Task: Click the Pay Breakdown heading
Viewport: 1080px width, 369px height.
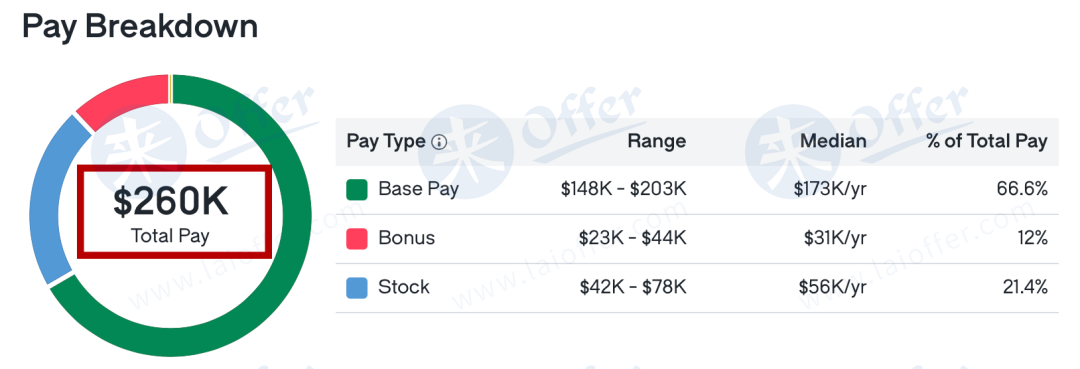Action: click(140, 27)
